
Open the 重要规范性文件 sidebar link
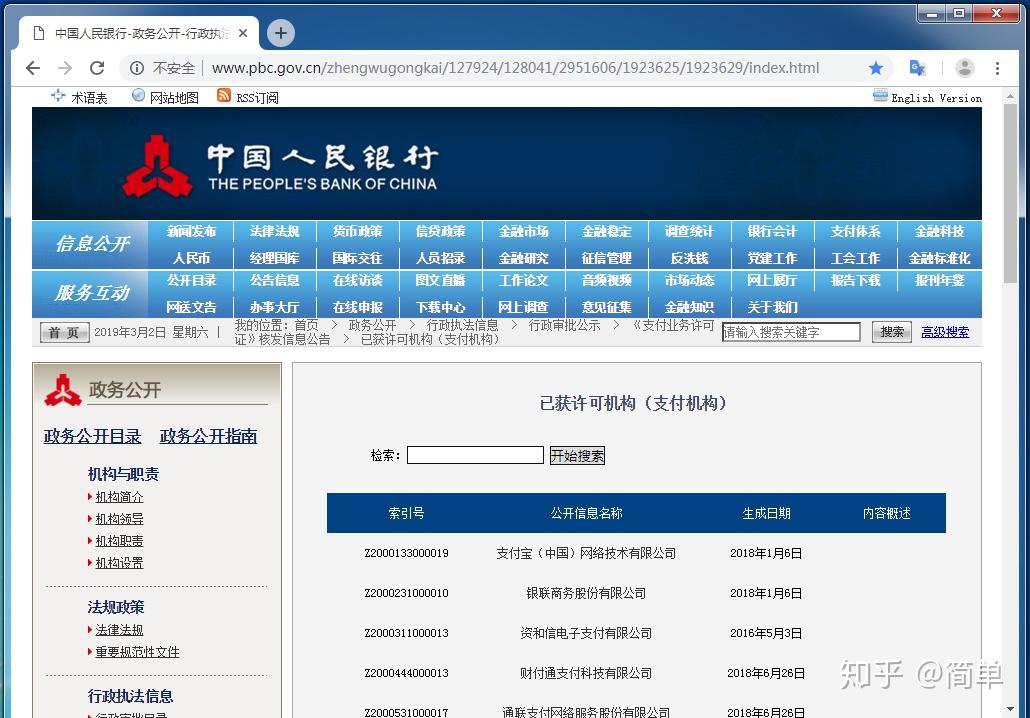137,652
